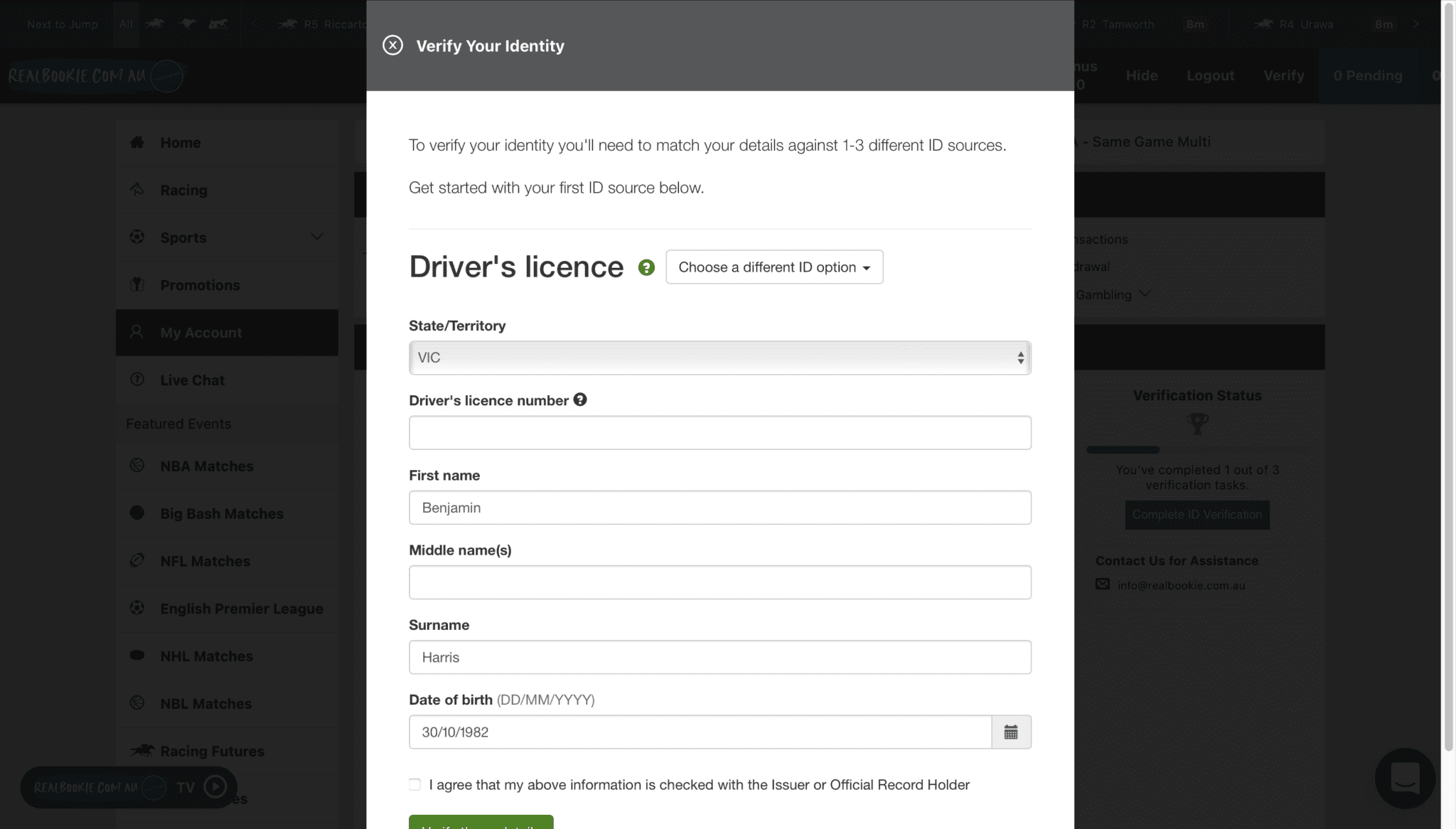Click the Verification Status trophy icon

(x=1198, y=424)
